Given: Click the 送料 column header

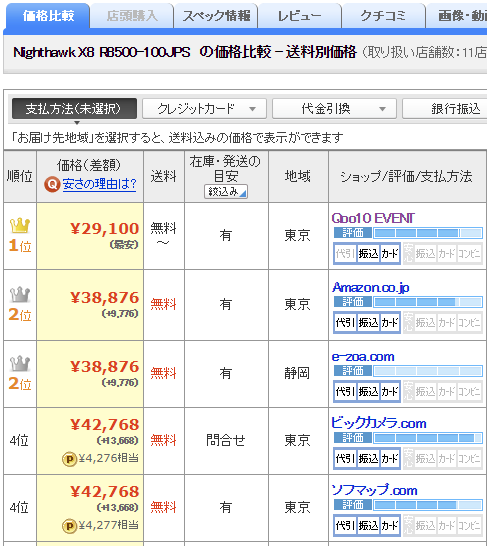Looking at the screenshot, I should (164, 176).
